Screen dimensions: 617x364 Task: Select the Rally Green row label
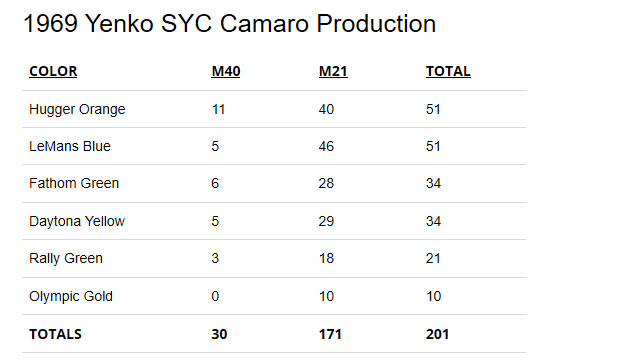(66, 259)
